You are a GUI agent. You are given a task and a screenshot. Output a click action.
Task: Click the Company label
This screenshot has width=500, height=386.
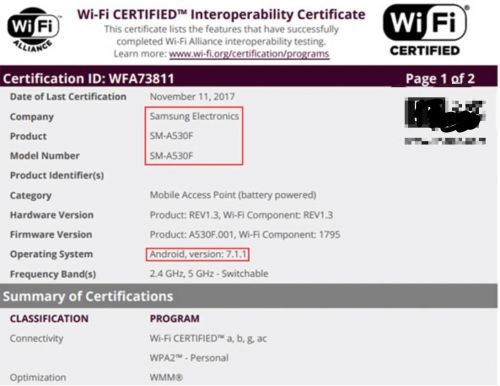32,117
